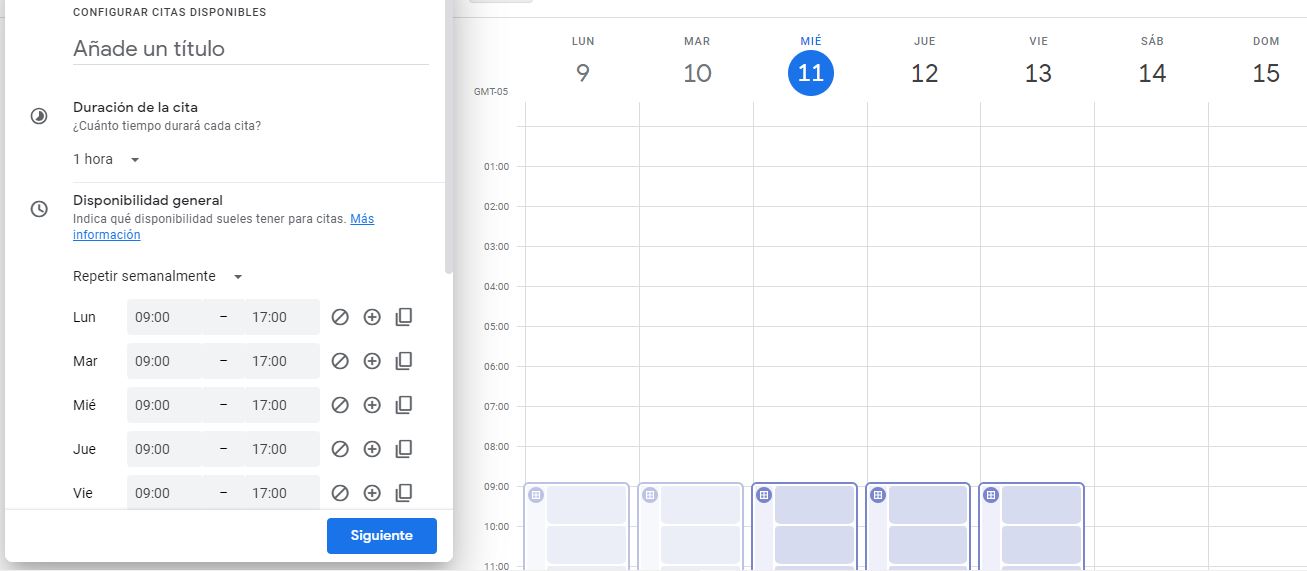Select Tuesday 10 in the calendar header

coord(697,73)
